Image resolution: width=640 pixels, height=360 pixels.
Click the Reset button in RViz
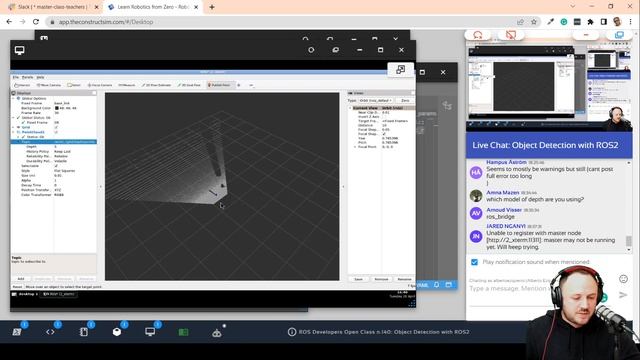[17, 287]
